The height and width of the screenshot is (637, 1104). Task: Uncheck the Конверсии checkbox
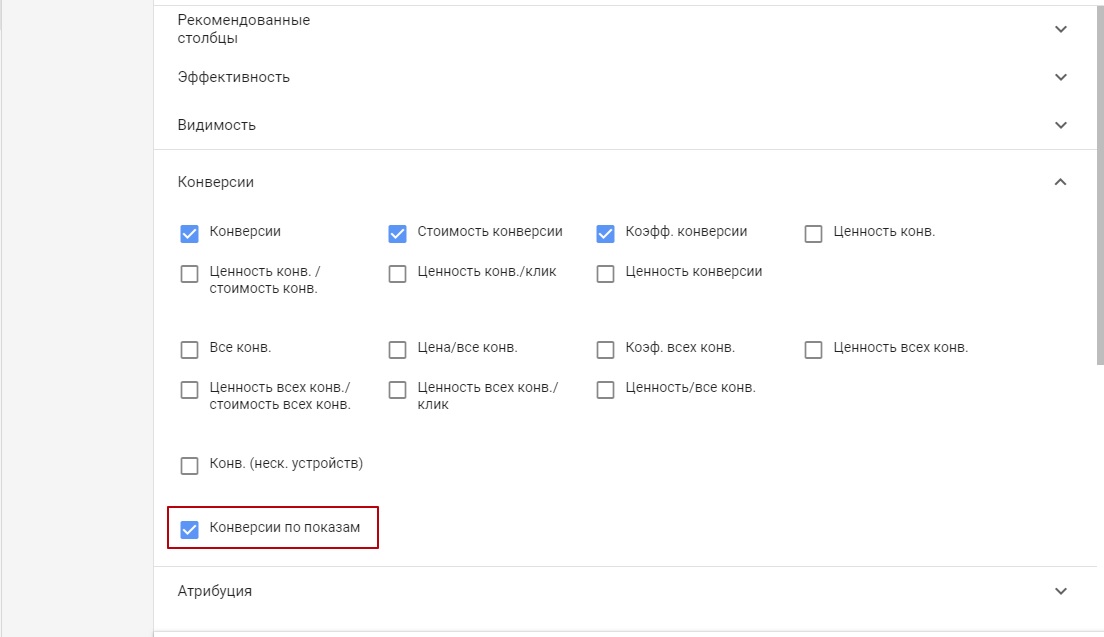pos(189,234)
